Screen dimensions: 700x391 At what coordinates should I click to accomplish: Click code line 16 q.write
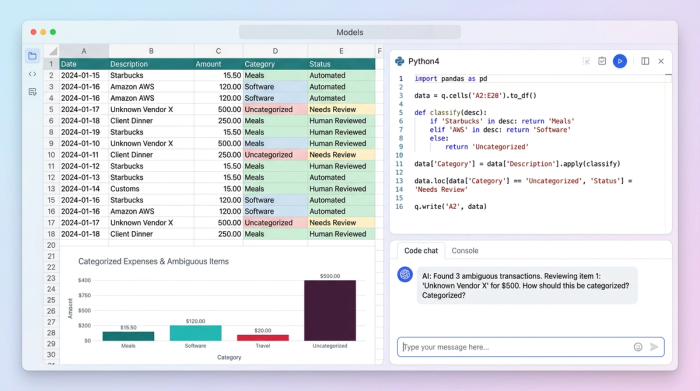tap(450, 207)
